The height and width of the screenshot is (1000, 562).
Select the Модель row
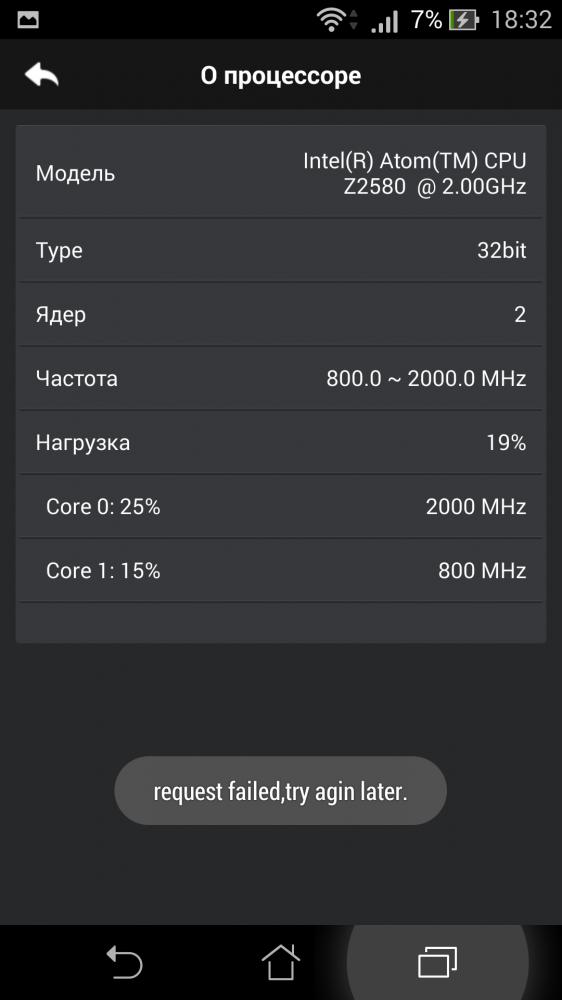point(281,173)
